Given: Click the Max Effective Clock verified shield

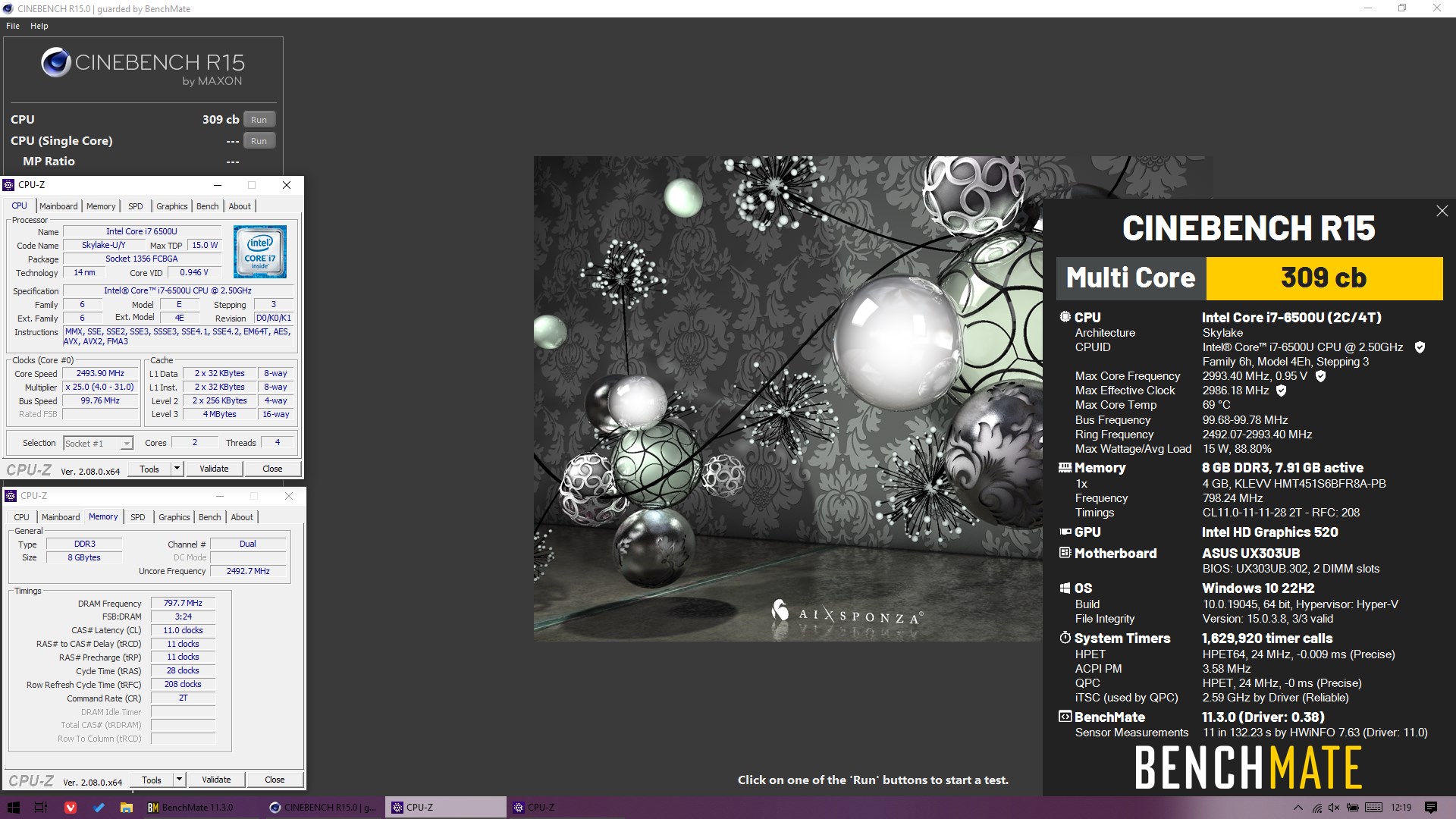Looking at the screenshot, I should 1282,391.
